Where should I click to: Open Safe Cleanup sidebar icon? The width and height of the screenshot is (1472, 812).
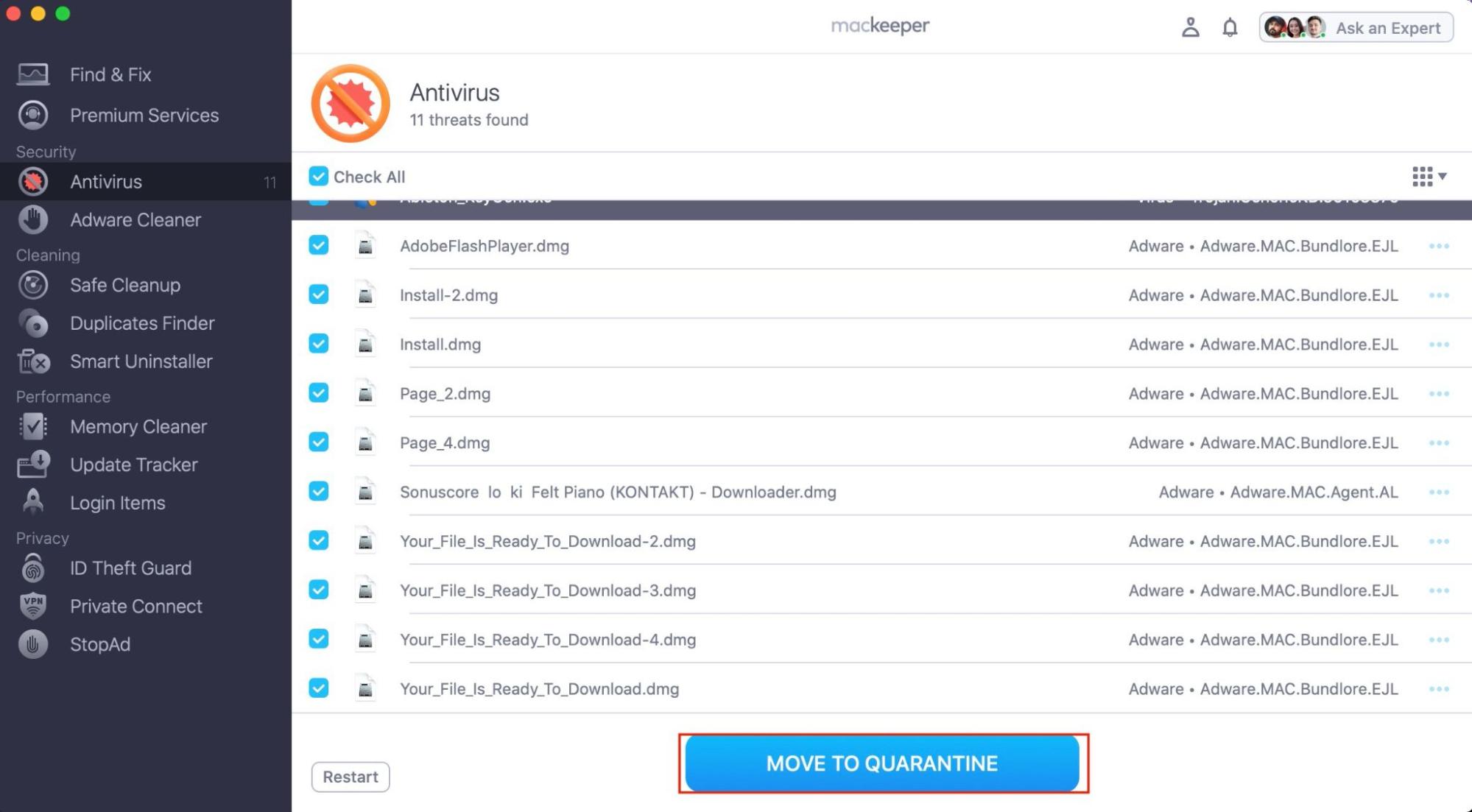click(33, 285)
